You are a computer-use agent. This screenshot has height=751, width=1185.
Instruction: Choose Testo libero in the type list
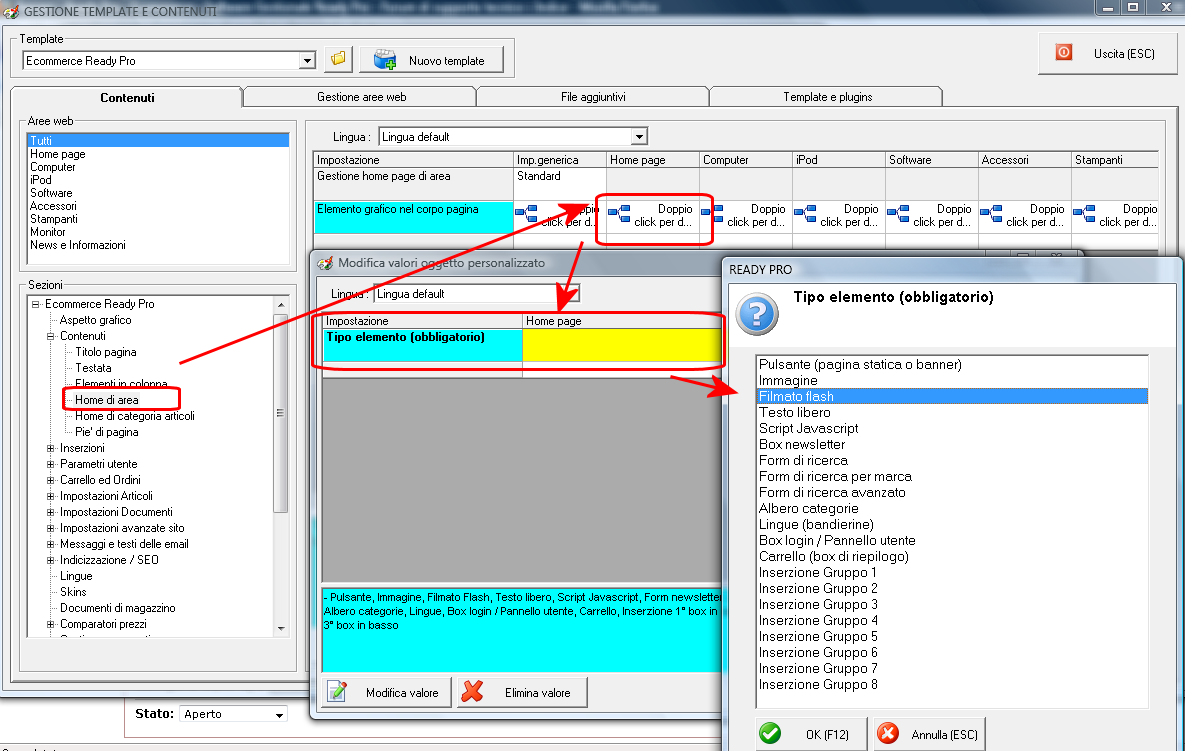click(794, 413)
